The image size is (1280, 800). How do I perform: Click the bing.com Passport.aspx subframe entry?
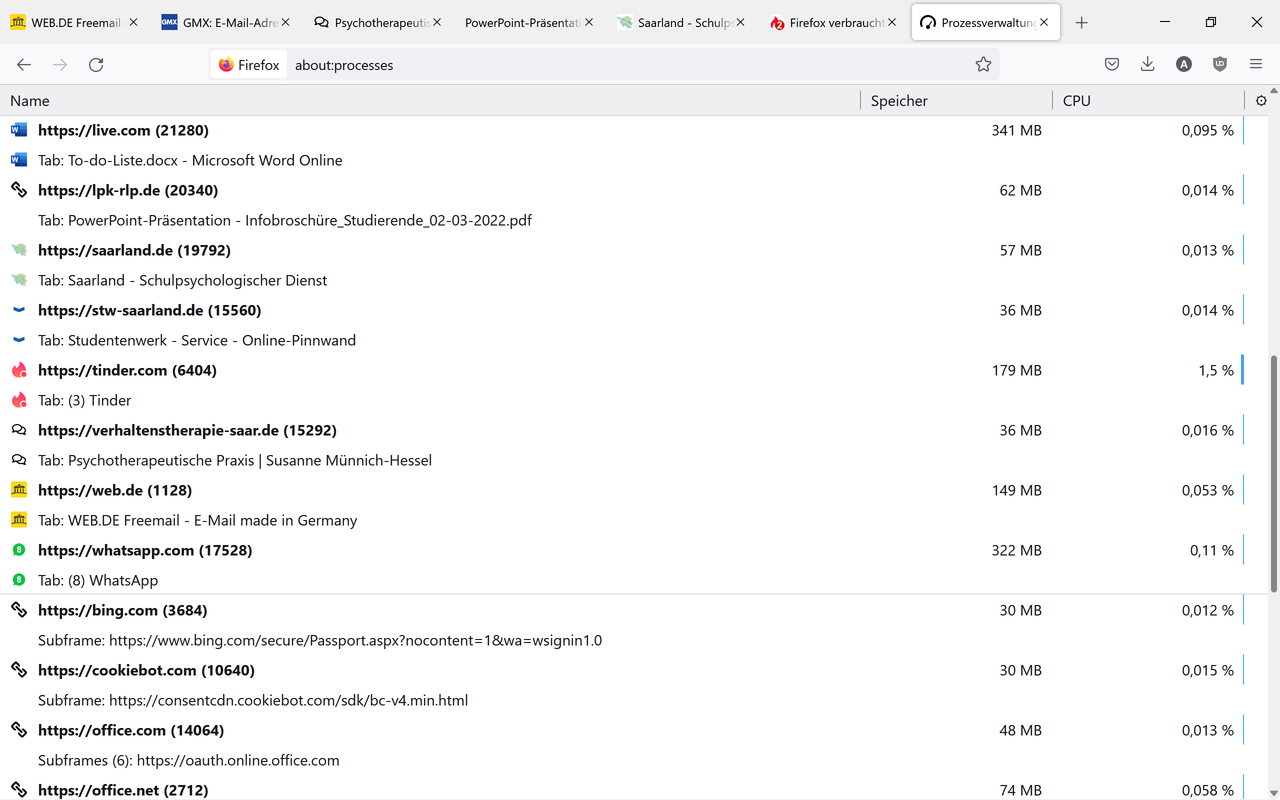[320, 640]
